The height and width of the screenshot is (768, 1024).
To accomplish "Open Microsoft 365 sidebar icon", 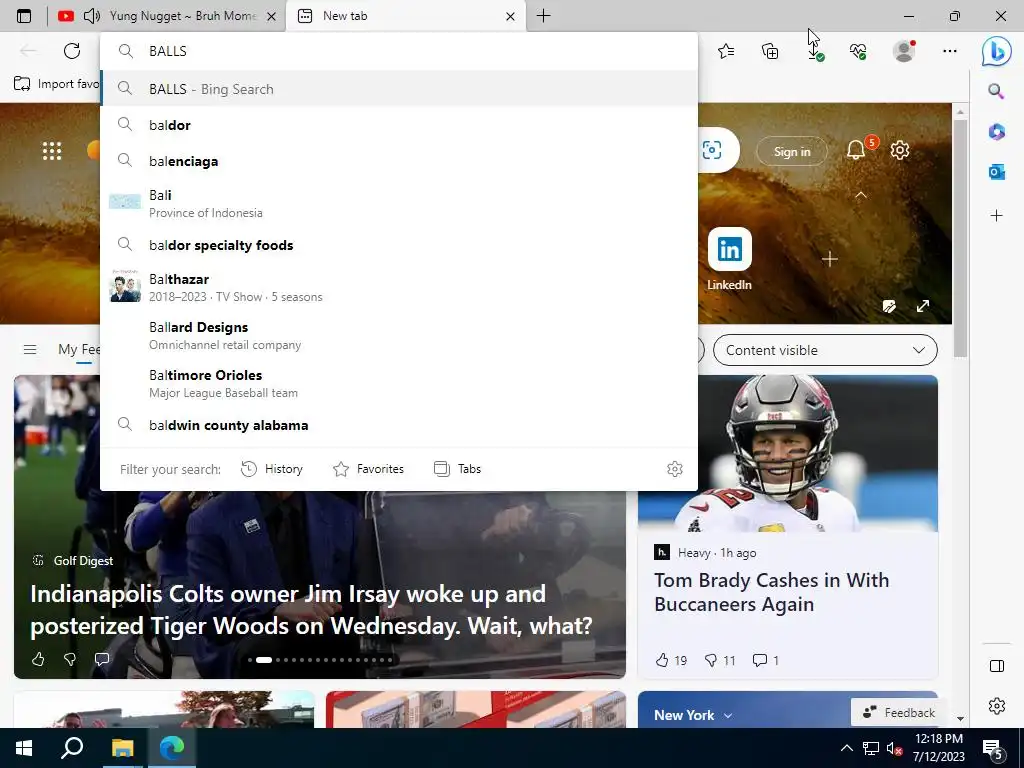I will 997,132.
